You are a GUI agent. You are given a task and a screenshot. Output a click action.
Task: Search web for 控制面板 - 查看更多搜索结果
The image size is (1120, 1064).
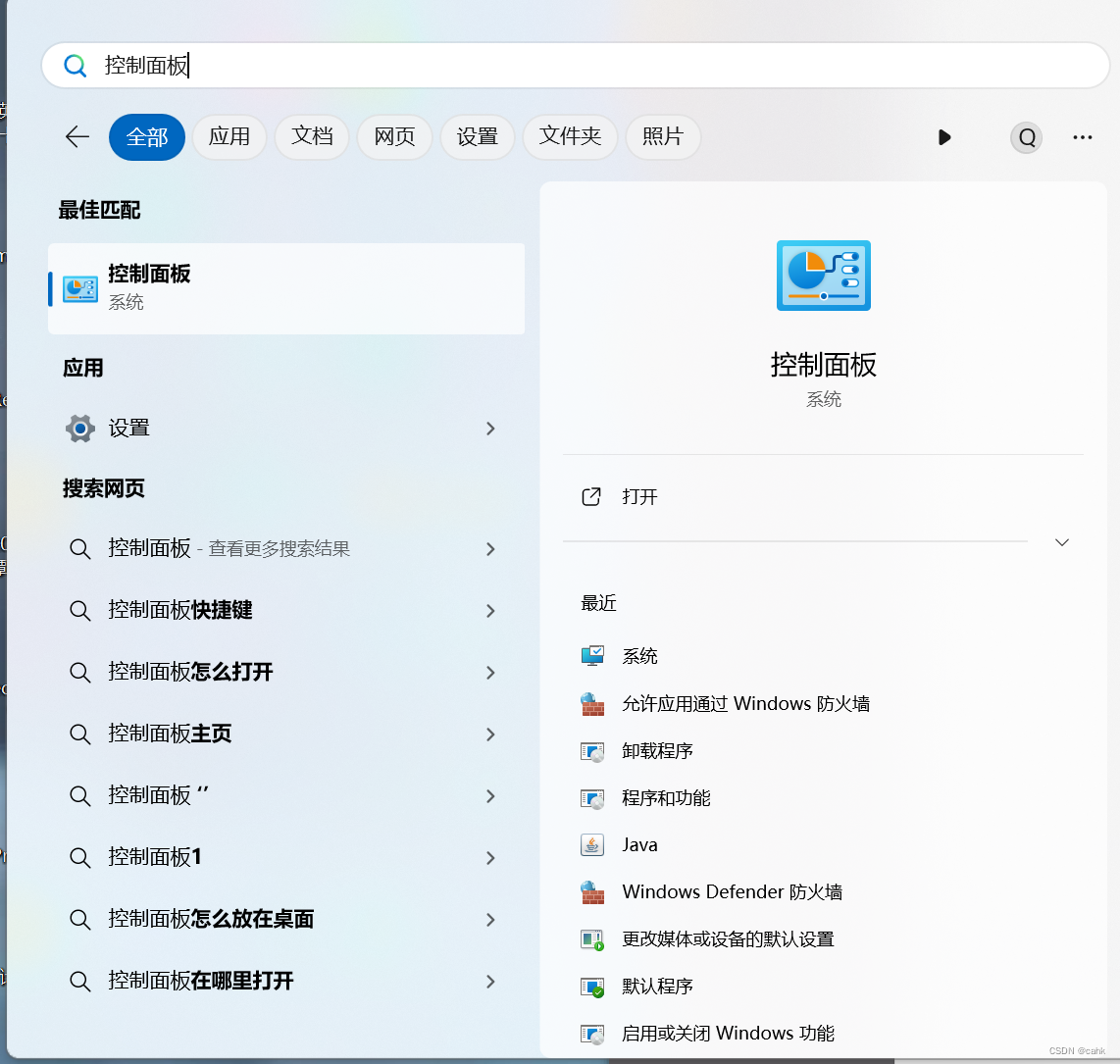click(x=286, y=548)
